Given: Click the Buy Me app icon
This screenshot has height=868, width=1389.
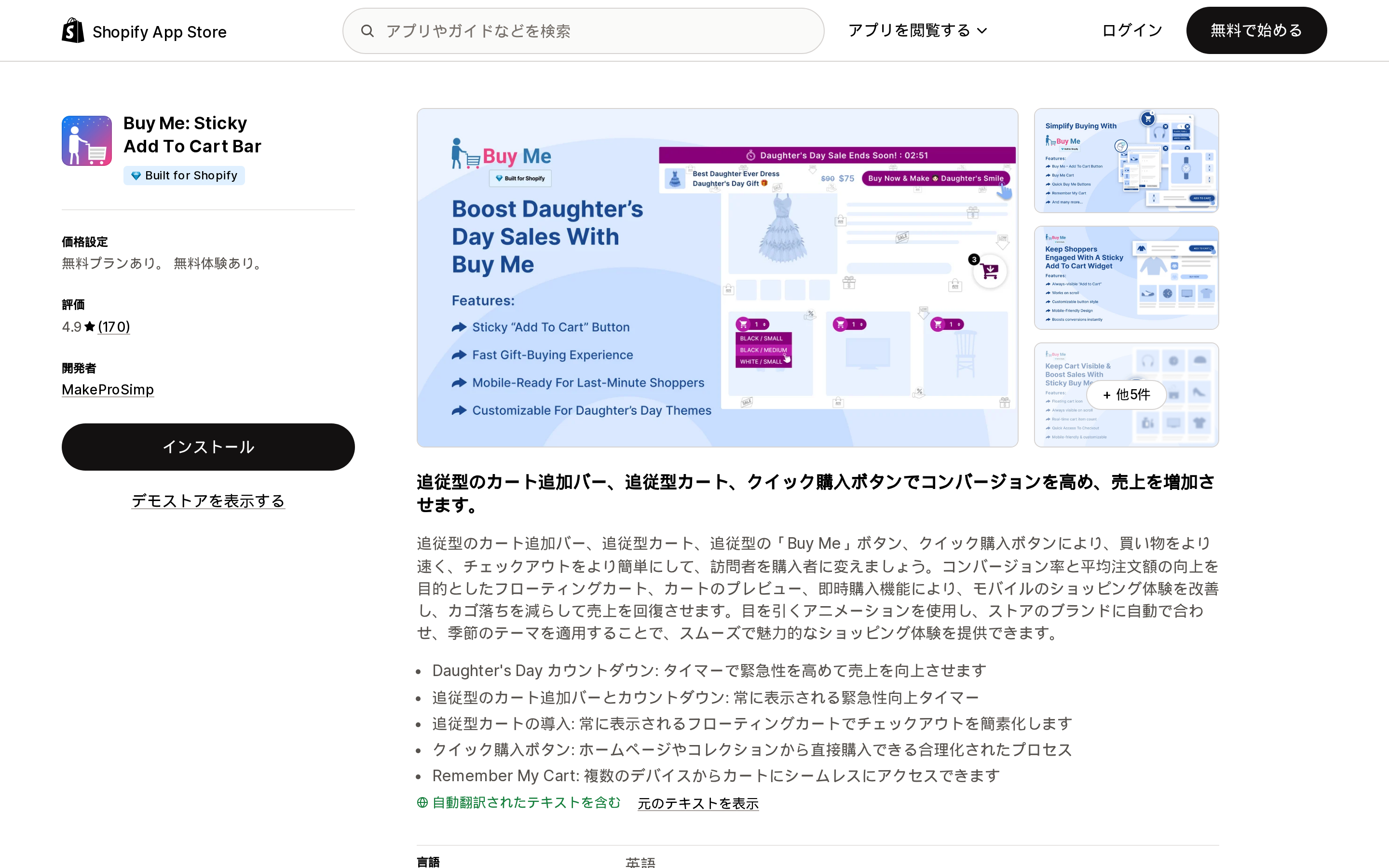Looking at the screenshot, I should [x=87, y=141].
